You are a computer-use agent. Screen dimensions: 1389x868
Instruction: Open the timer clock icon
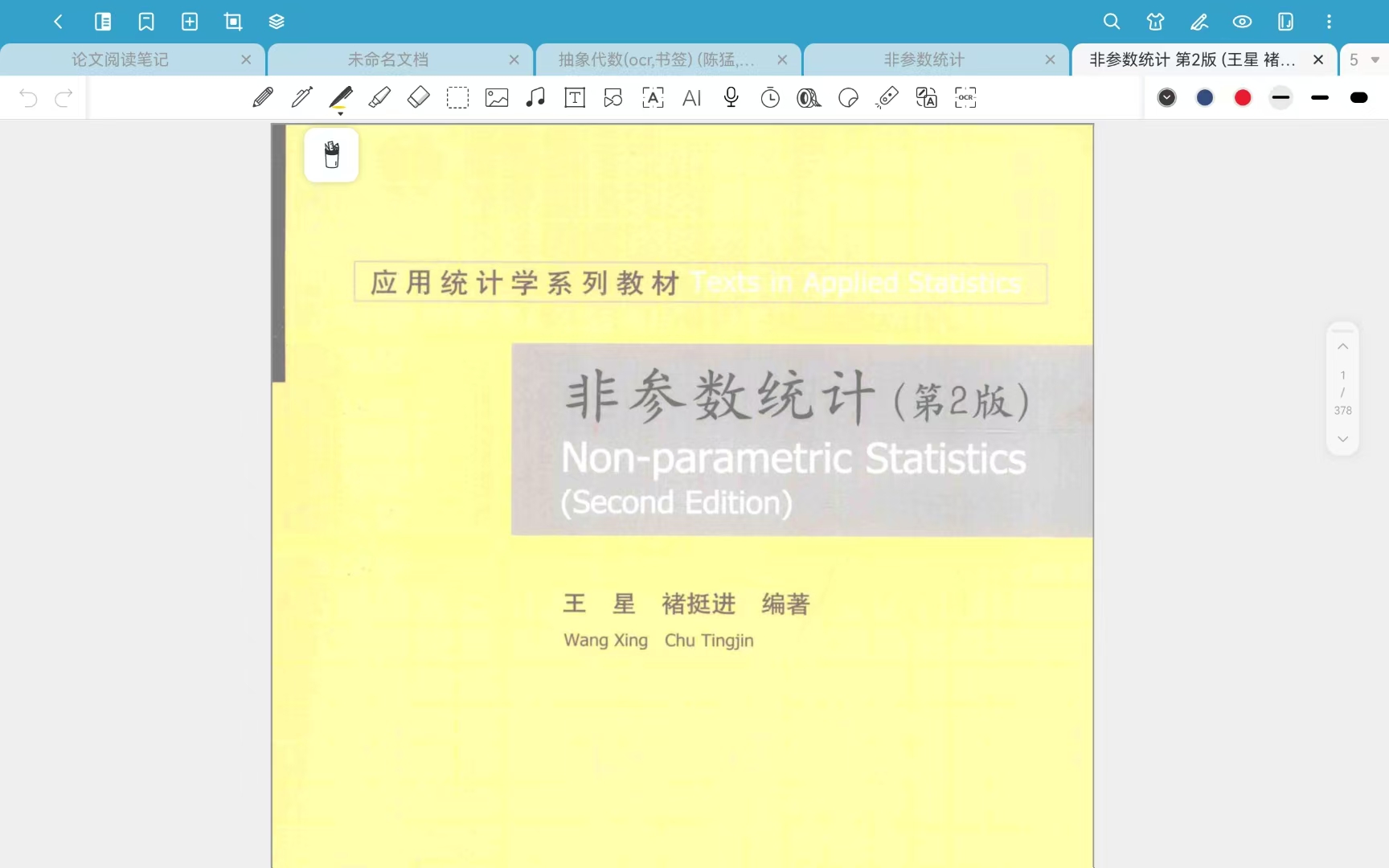click(770, 98)
